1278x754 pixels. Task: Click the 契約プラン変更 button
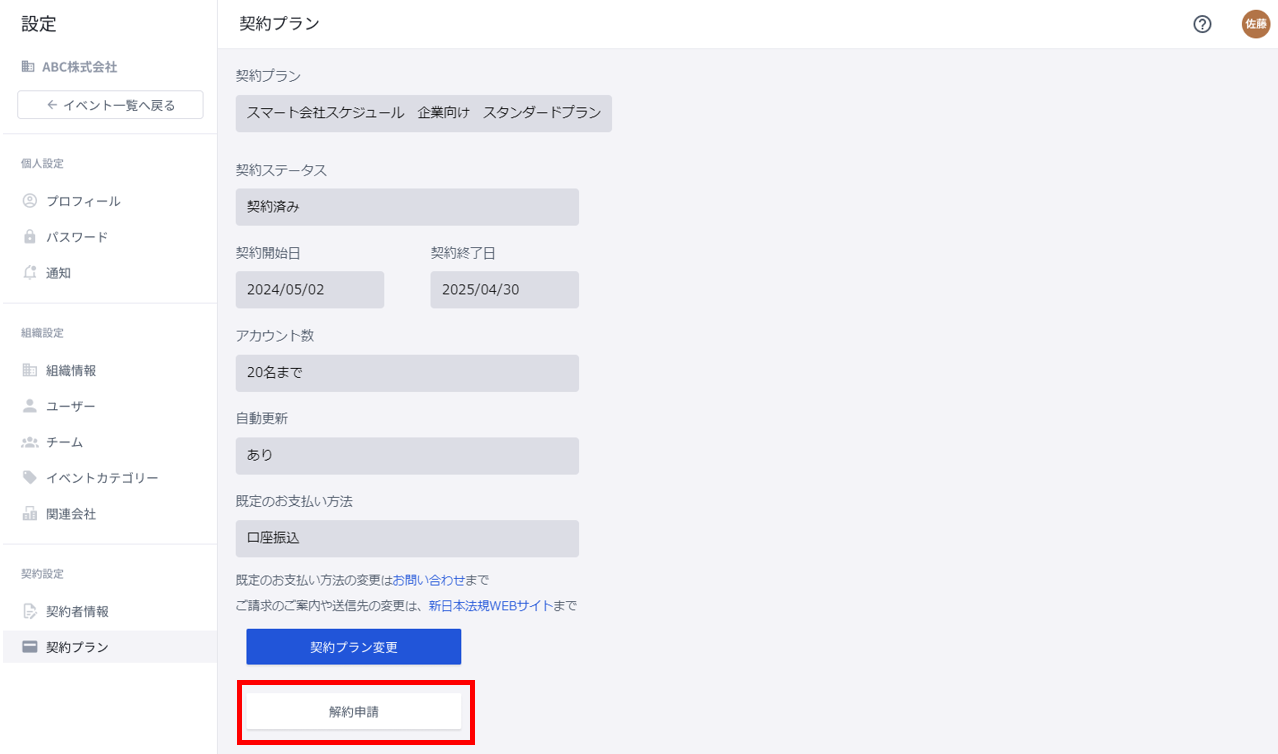click(x=354, y=647)
